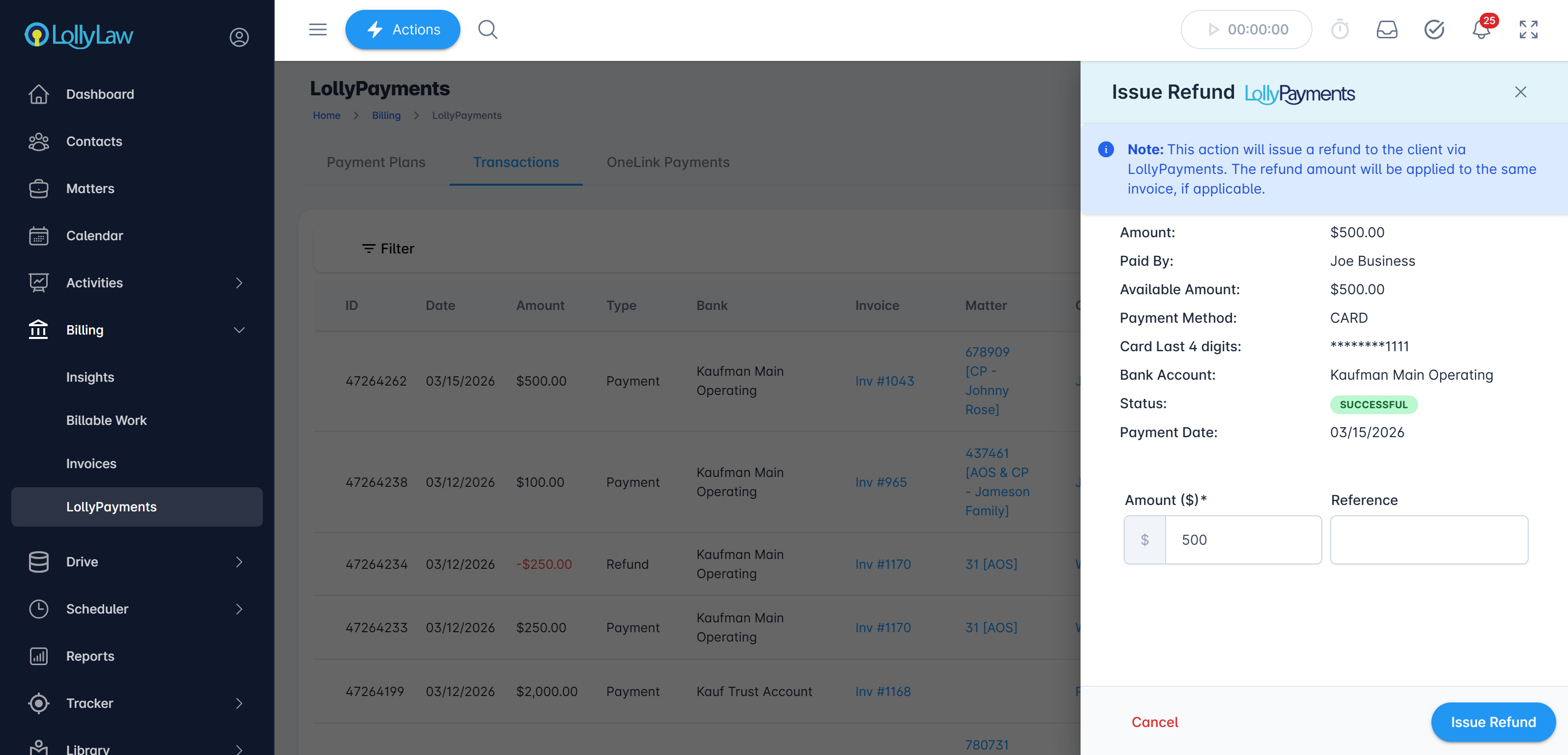
Task: Open the inbox tray icon
Action: click(x=1387, y=29)
